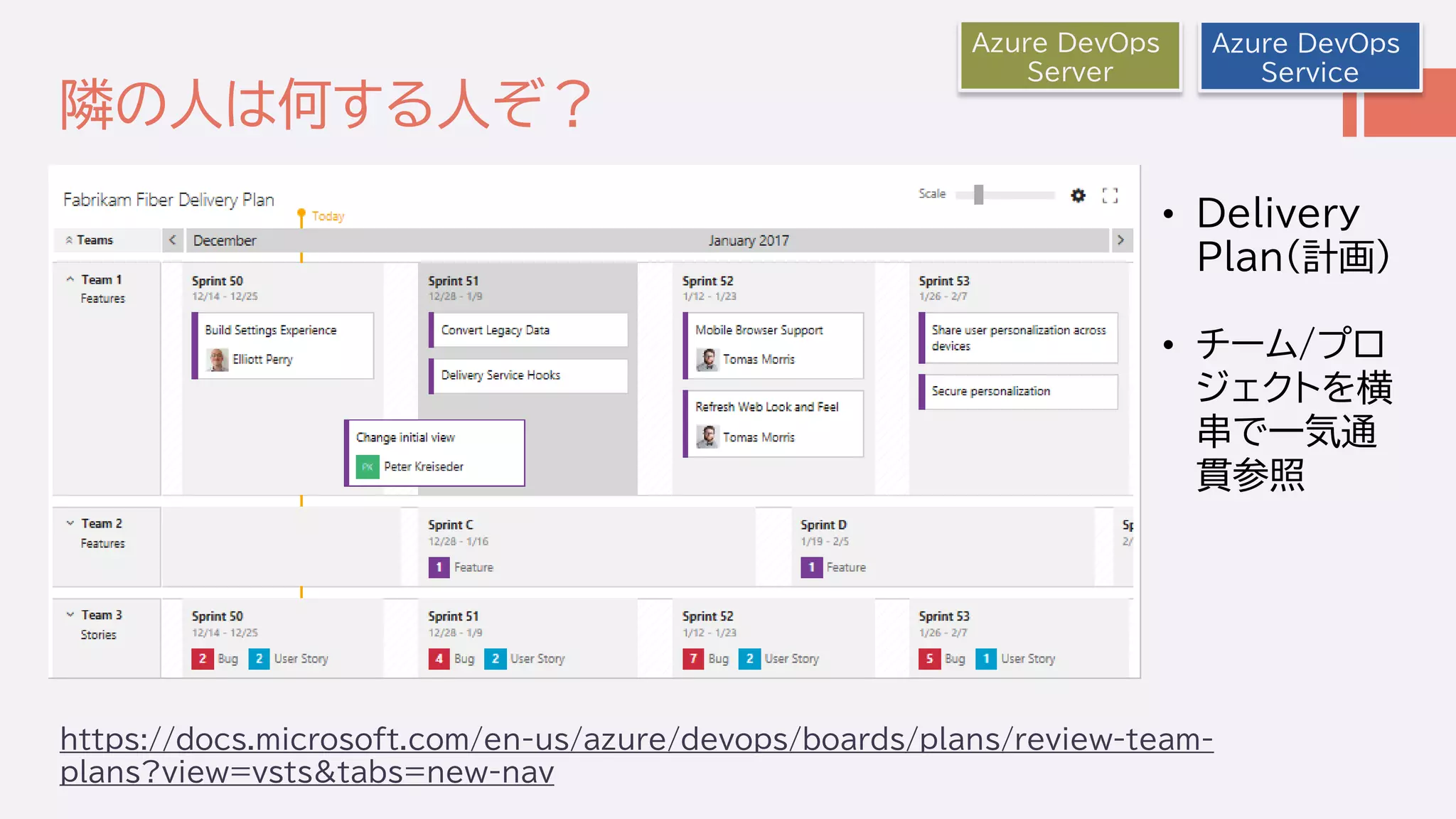Open the docs.microsoft.com review-team-plans link

pyautogui.click(x=636, y=755)
